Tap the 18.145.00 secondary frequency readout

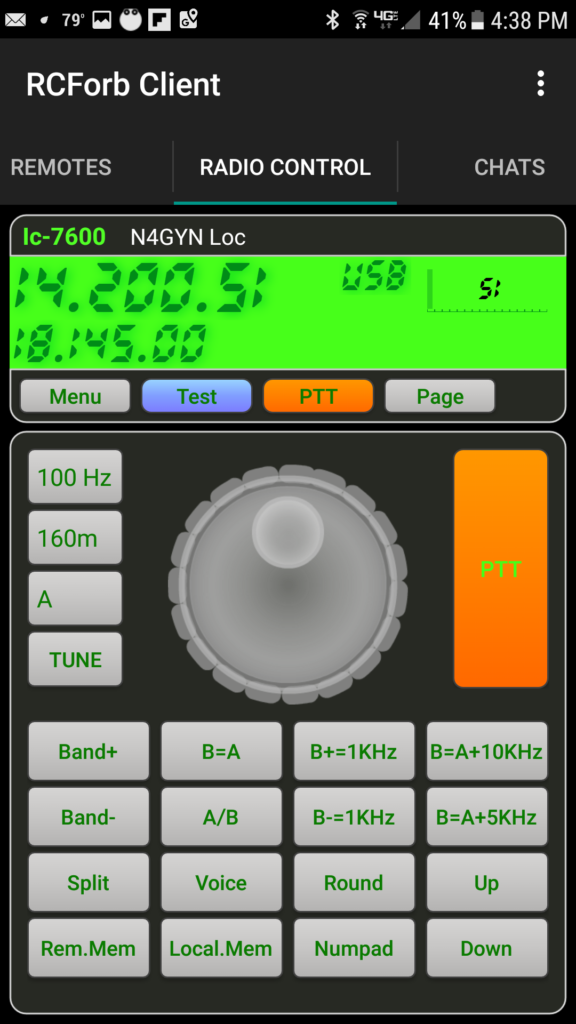pyautogui.click(x=108, y=344)
